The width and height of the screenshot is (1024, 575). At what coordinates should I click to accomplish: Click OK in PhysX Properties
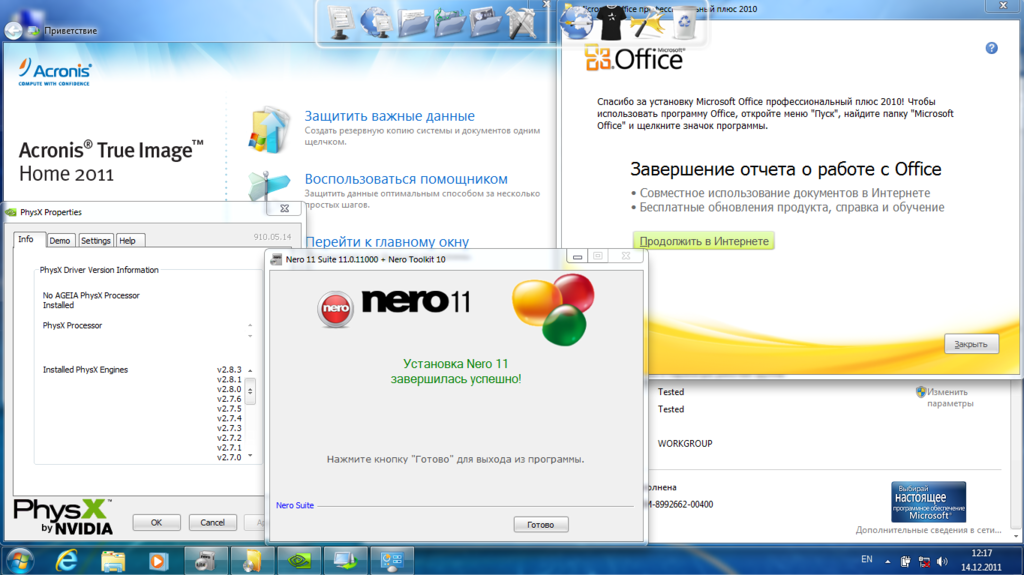pos(157,523)
